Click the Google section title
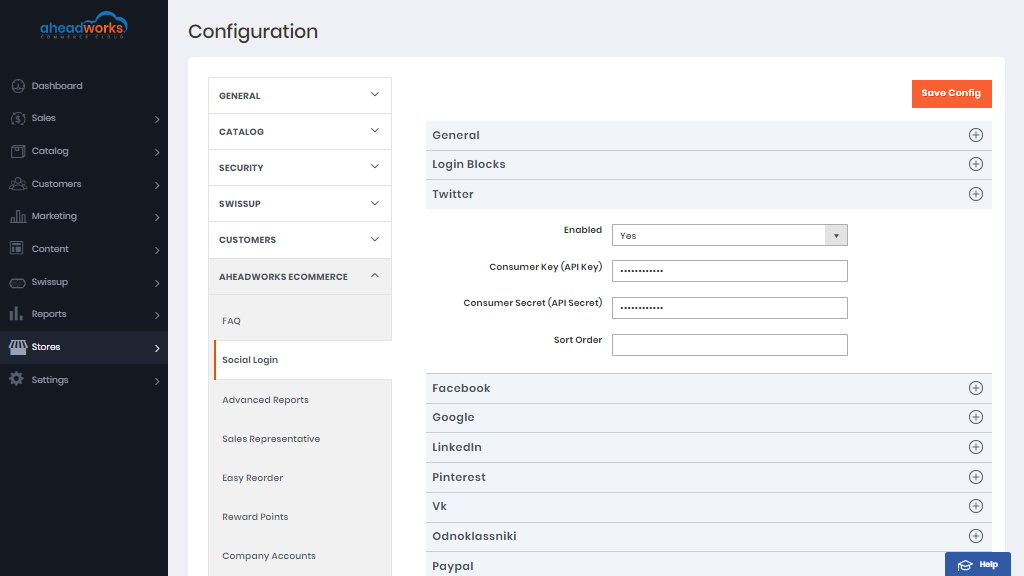This screenshot has height=576, width=1024. pyautogui.click(x=453, y=417)
